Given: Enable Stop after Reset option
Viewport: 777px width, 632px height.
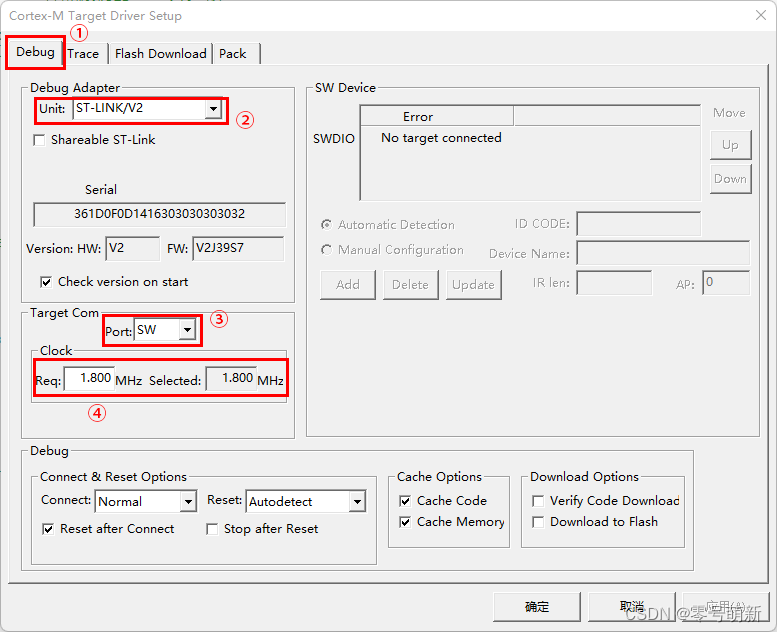Looking at the screenshot, I should [212, 529].
